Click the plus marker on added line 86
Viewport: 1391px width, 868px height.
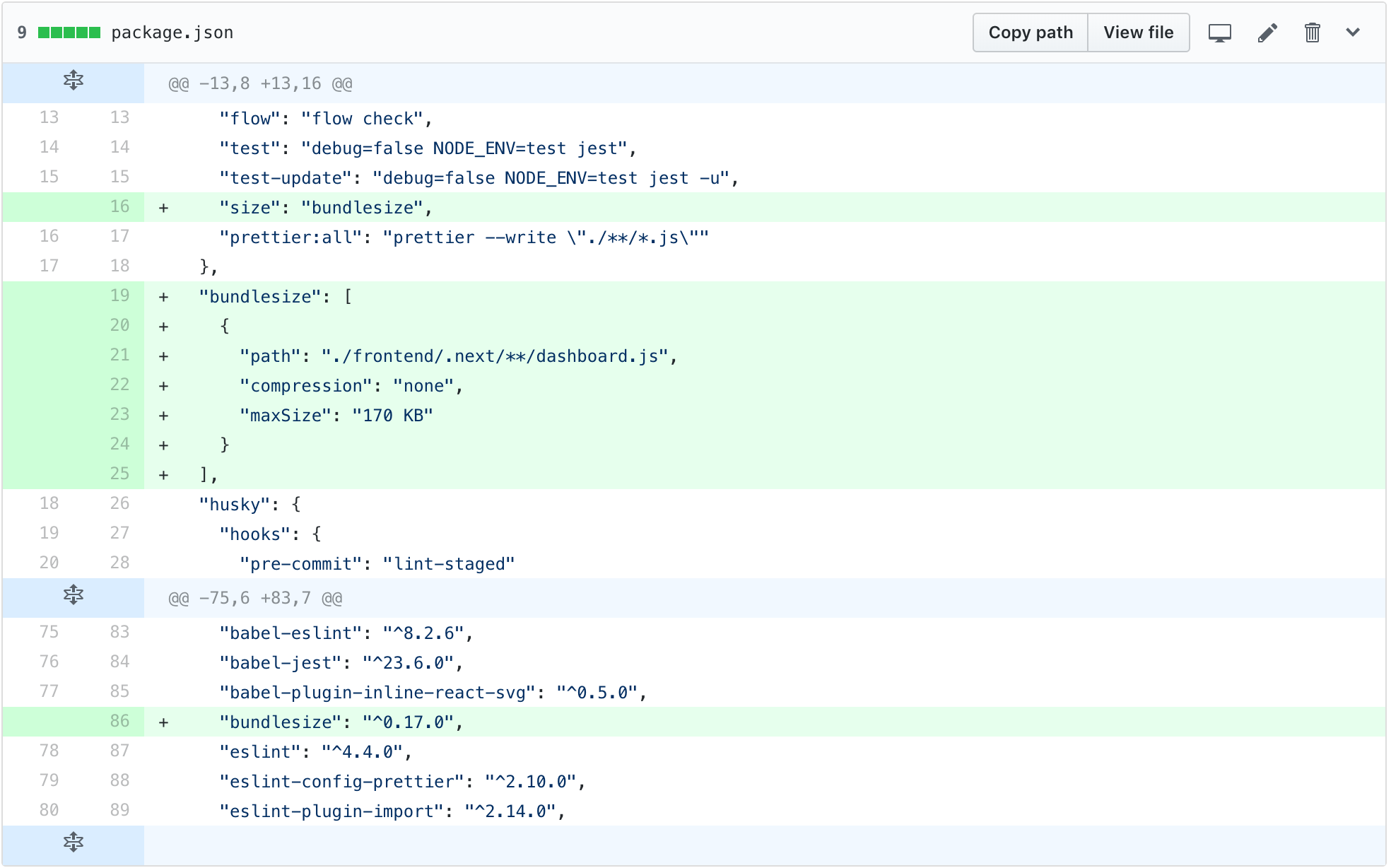coord(163,722)
